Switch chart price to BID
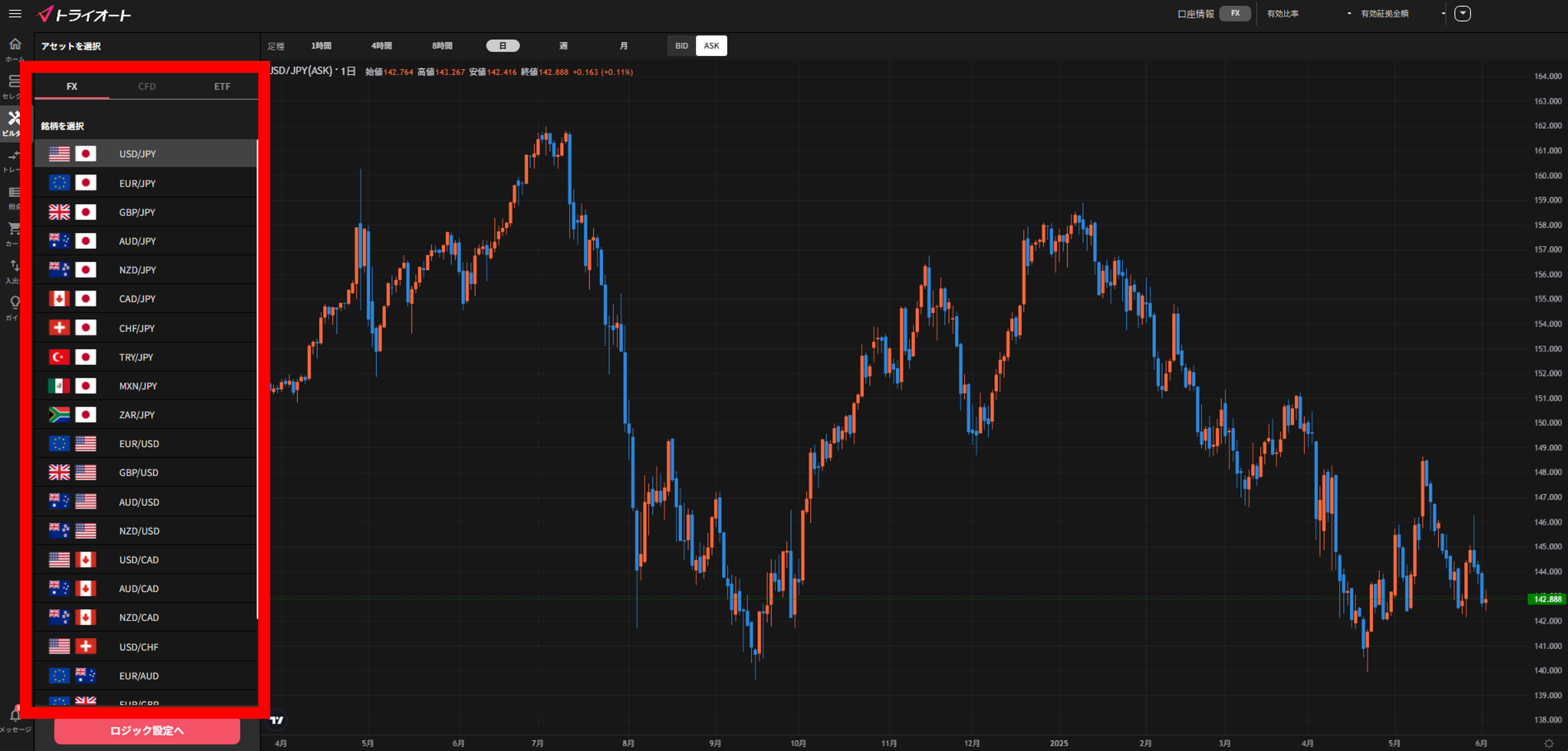1568x751 pixels. (682, 46)
